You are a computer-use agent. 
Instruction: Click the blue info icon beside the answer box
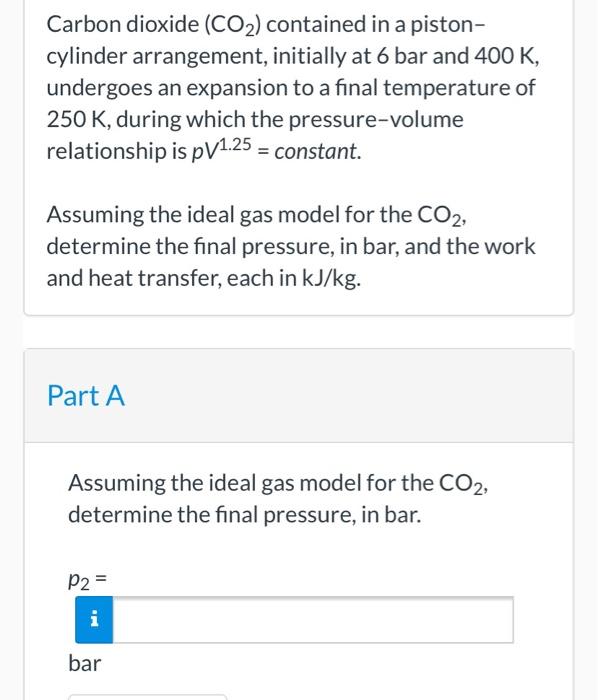(94, 620)
